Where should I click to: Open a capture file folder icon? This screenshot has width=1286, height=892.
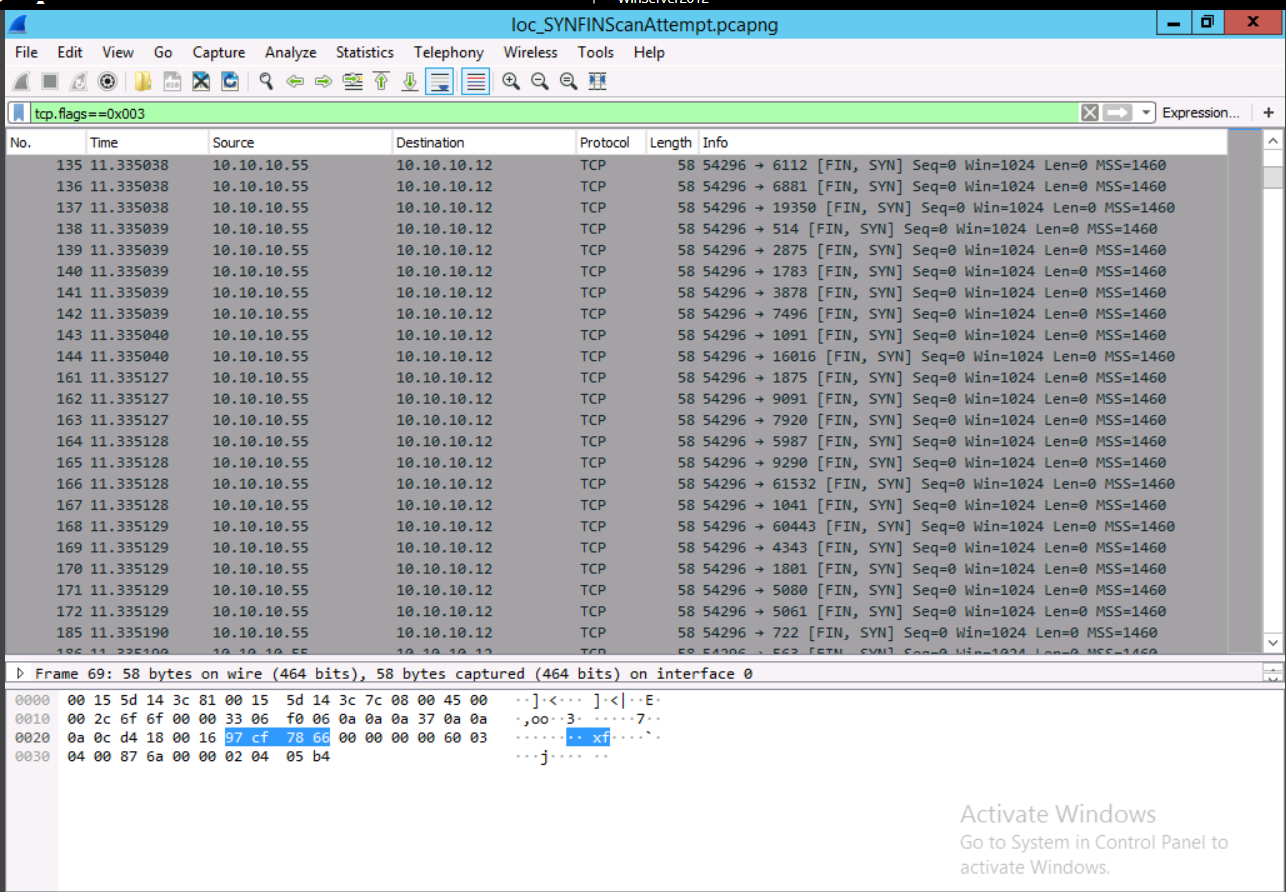[143, 82]
